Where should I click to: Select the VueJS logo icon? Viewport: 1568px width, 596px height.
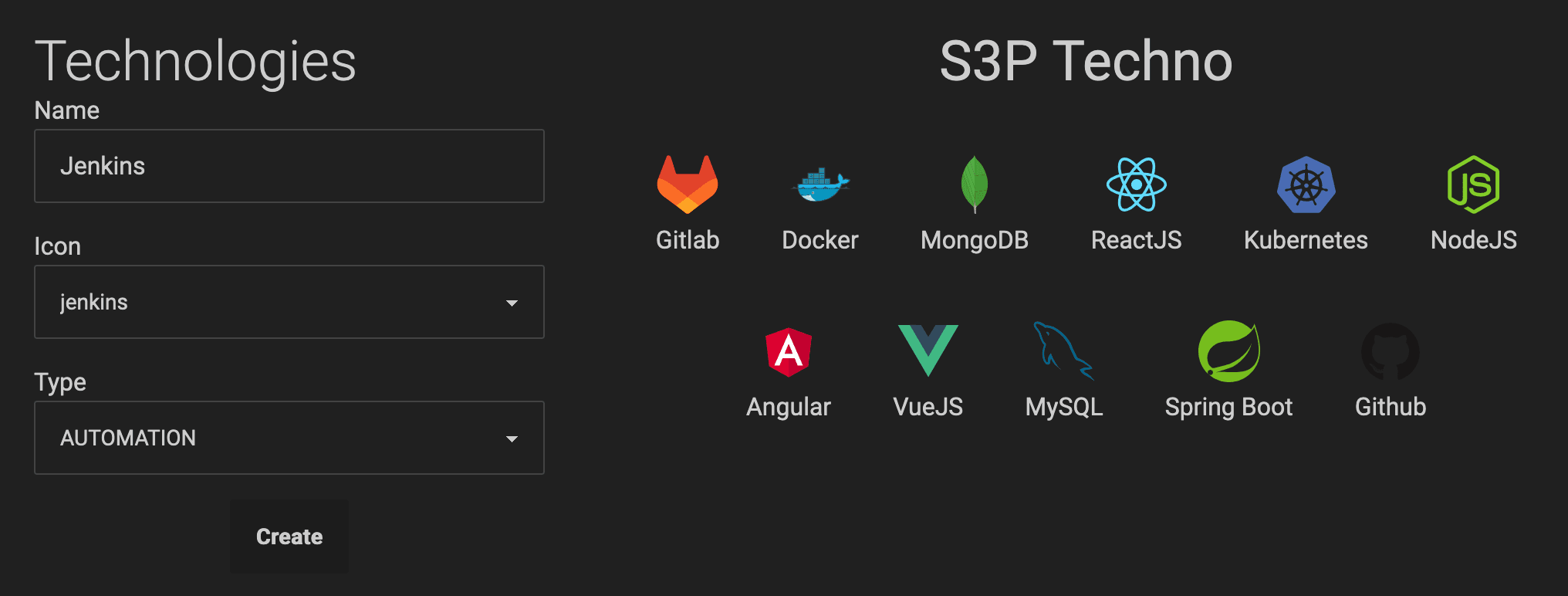click(x=928, y=350)
